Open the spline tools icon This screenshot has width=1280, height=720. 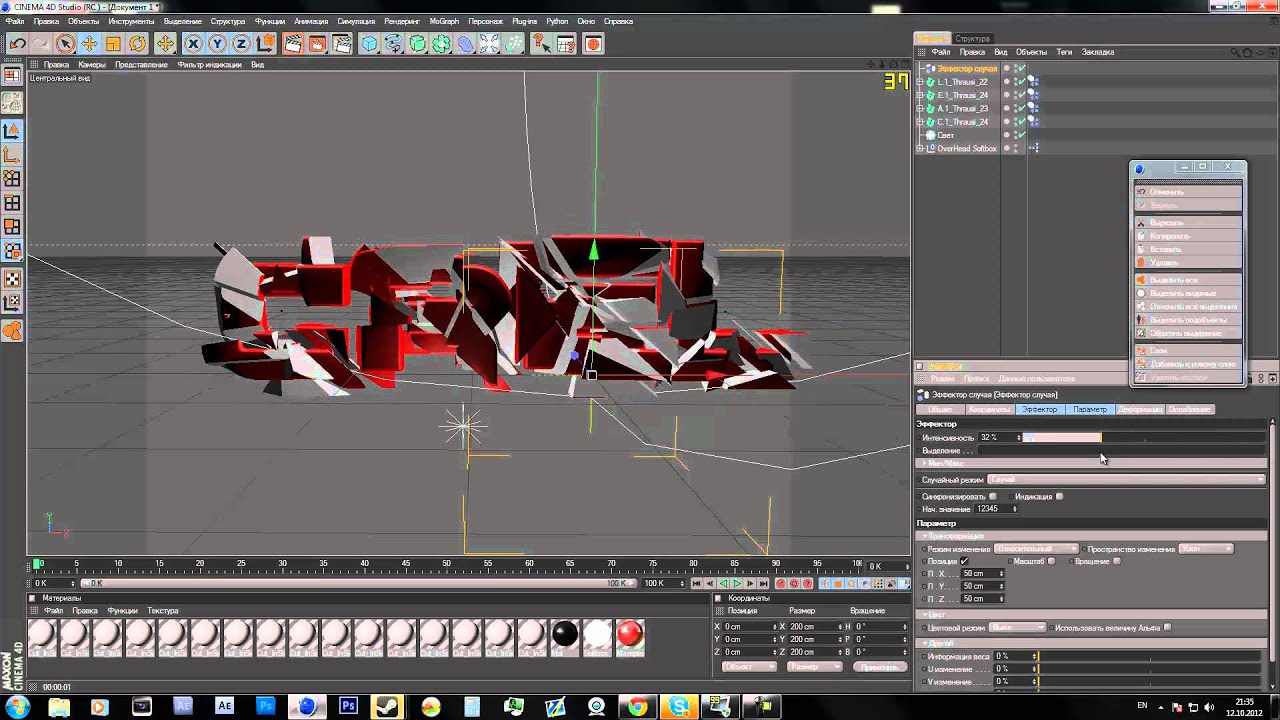coord(393,44)
